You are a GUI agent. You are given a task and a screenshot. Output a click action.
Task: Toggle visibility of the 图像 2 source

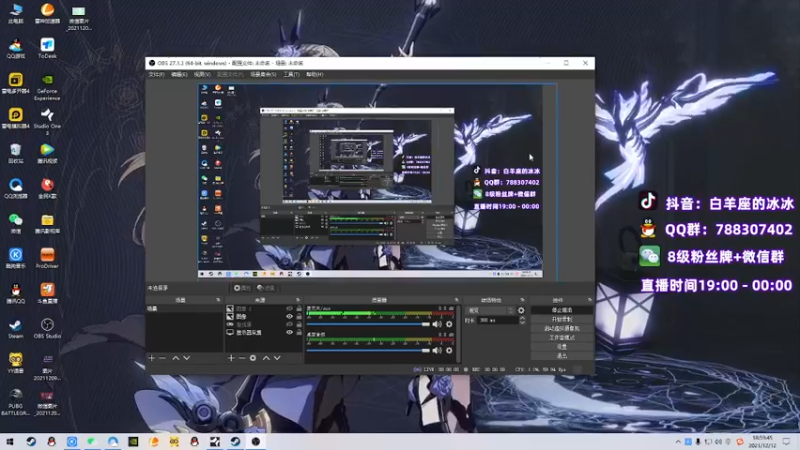[289, 309]
